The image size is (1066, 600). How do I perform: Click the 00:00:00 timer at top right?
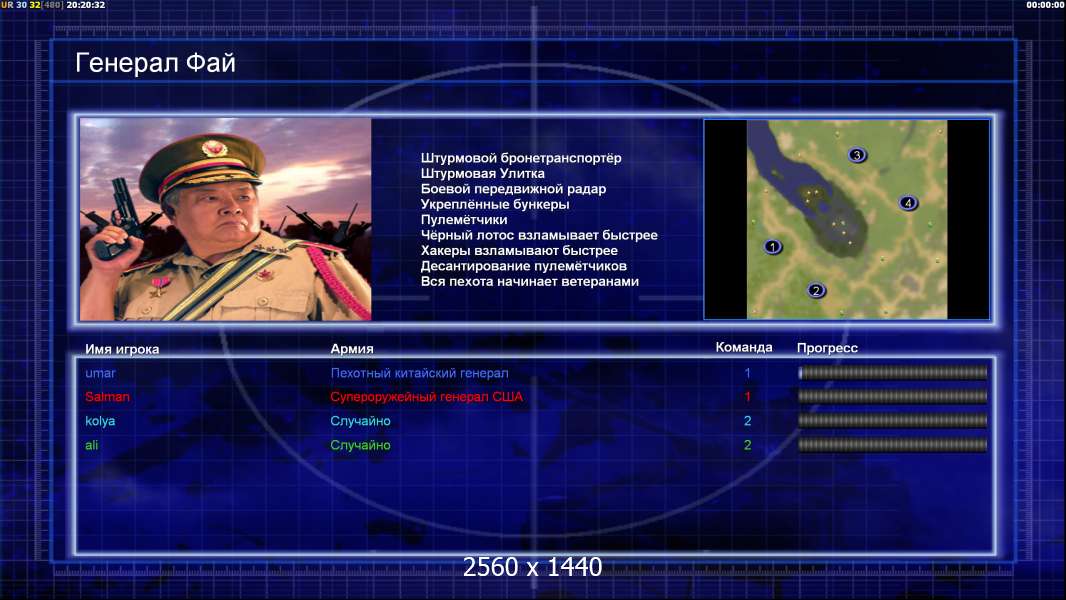tap(1046, 5)
